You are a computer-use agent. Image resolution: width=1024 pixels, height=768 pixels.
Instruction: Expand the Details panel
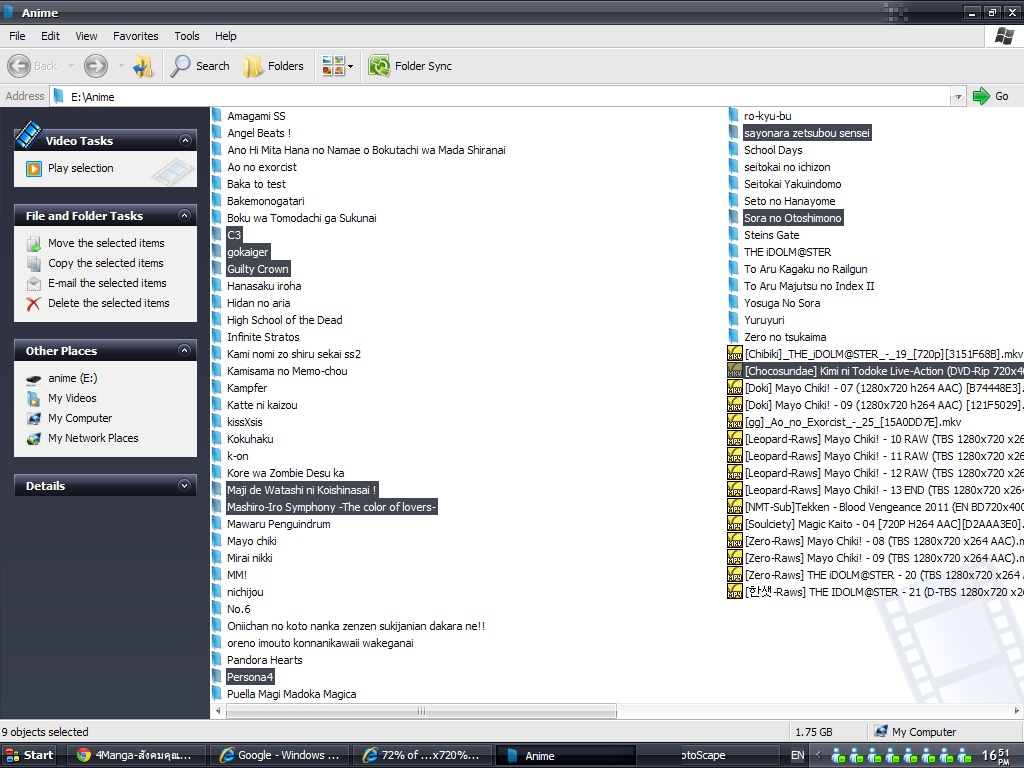pos(185,485)
